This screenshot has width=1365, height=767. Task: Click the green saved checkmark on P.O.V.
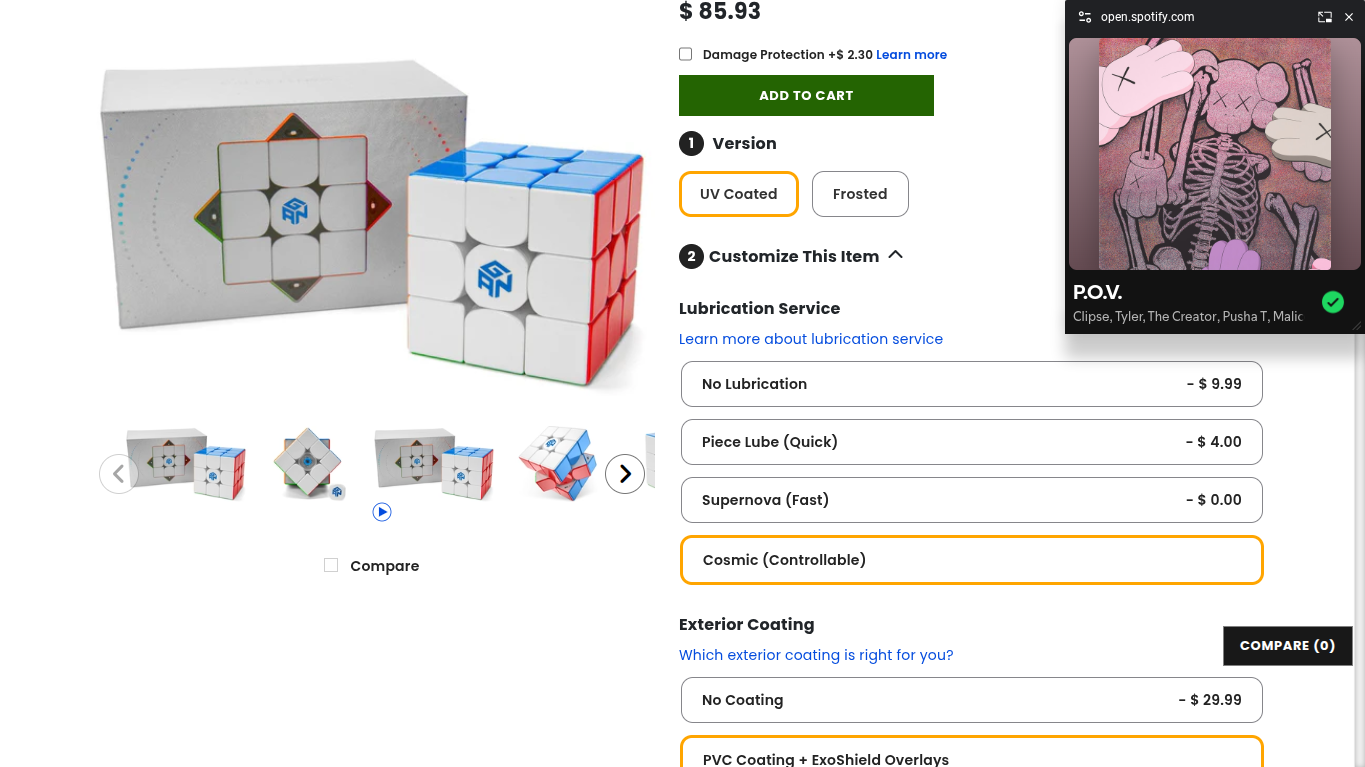pos(1333,302)
